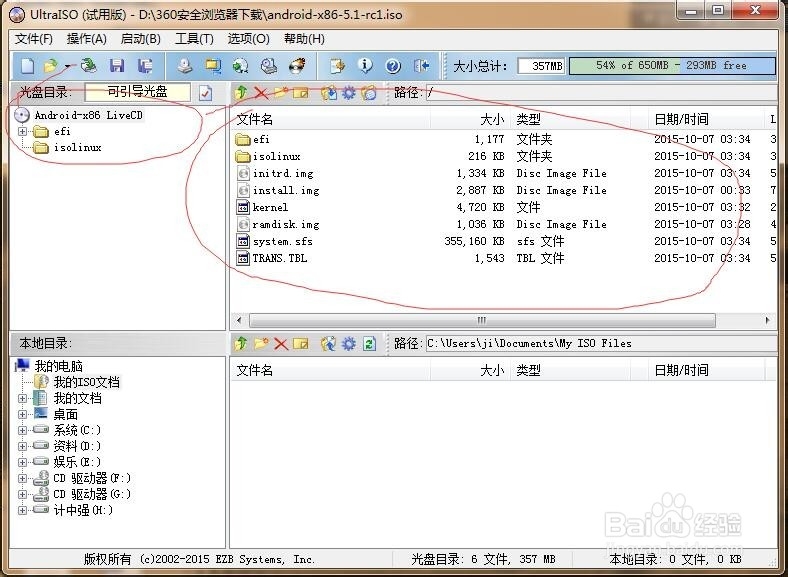Click right arrow of the horizontal scrollbar

(767, 320)
